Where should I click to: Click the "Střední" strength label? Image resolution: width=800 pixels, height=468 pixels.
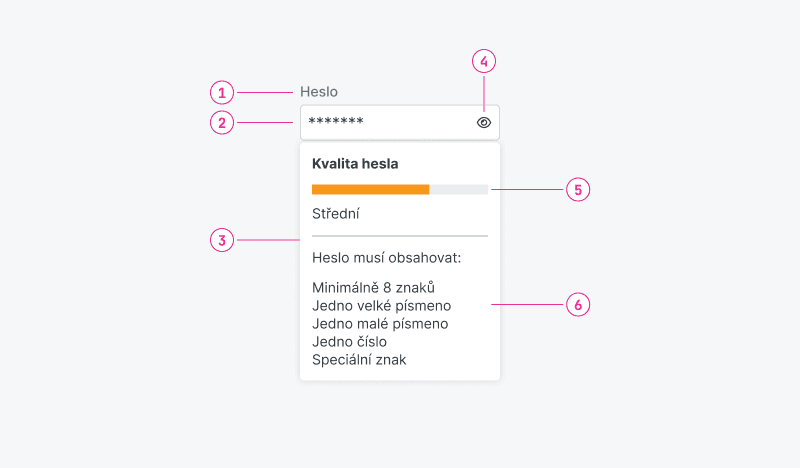336,213
